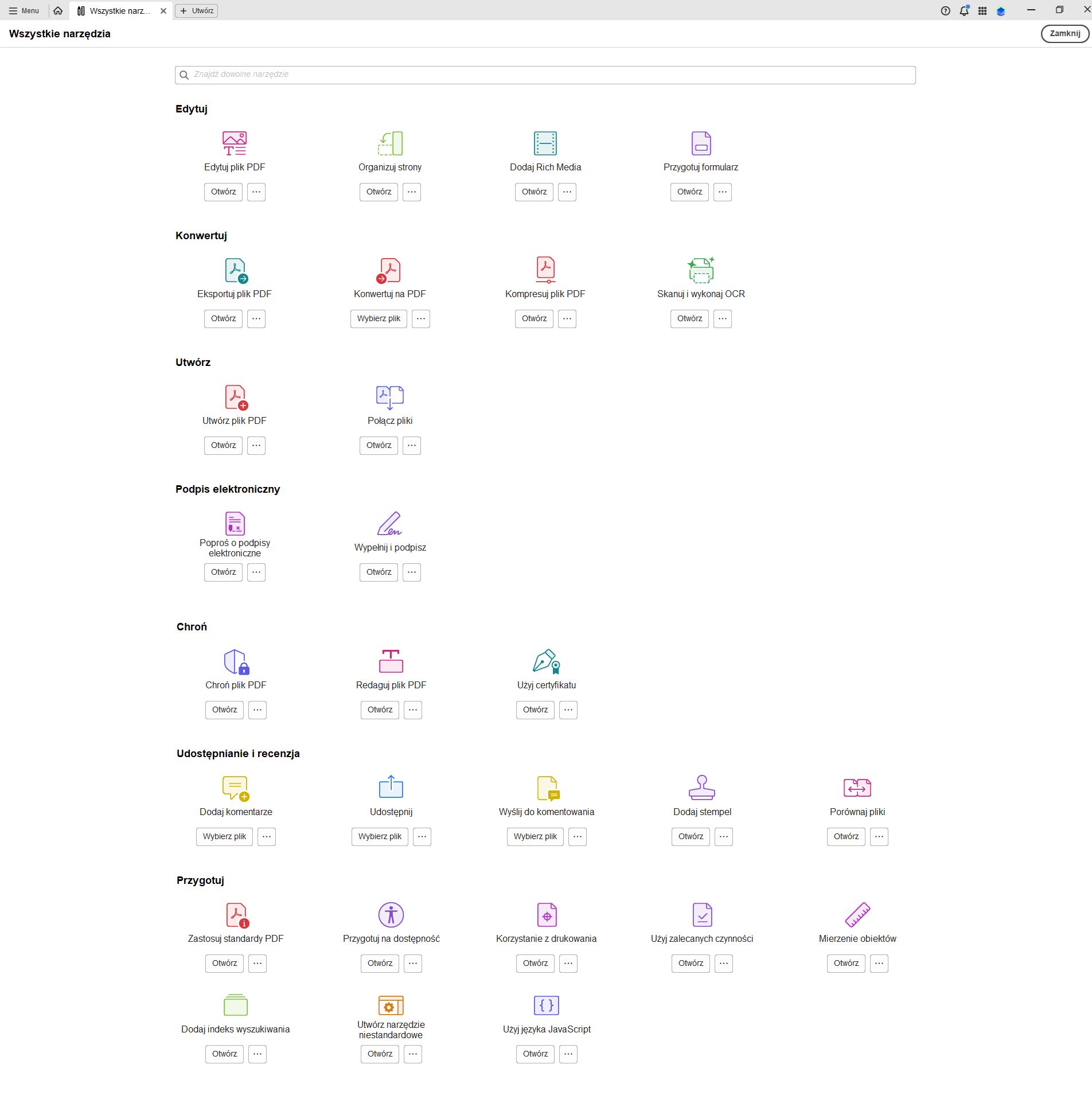
Task: Expand options menu next to Porównaj pliki
Action: click(879, 837)
